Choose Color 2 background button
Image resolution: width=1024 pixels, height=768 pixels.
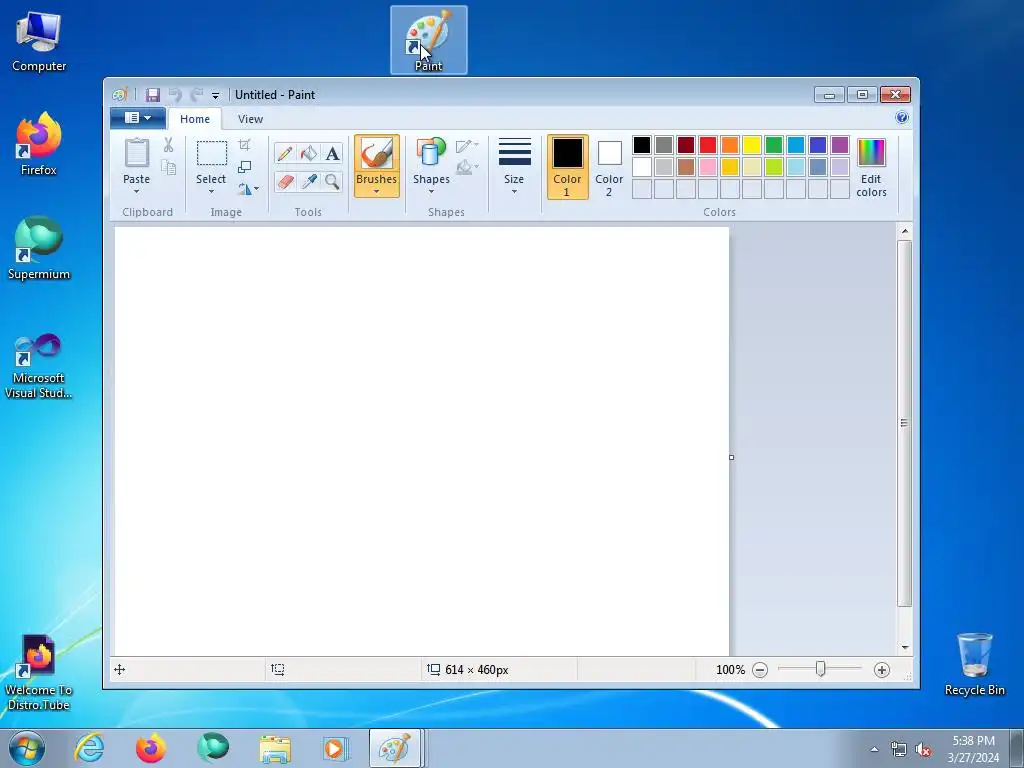609,167
